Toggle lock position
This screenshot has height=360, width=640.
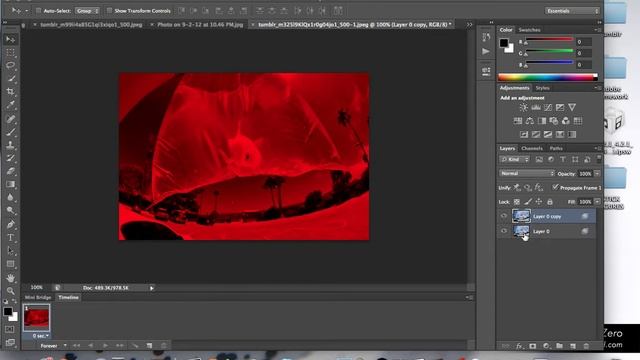tap(539, 202)
